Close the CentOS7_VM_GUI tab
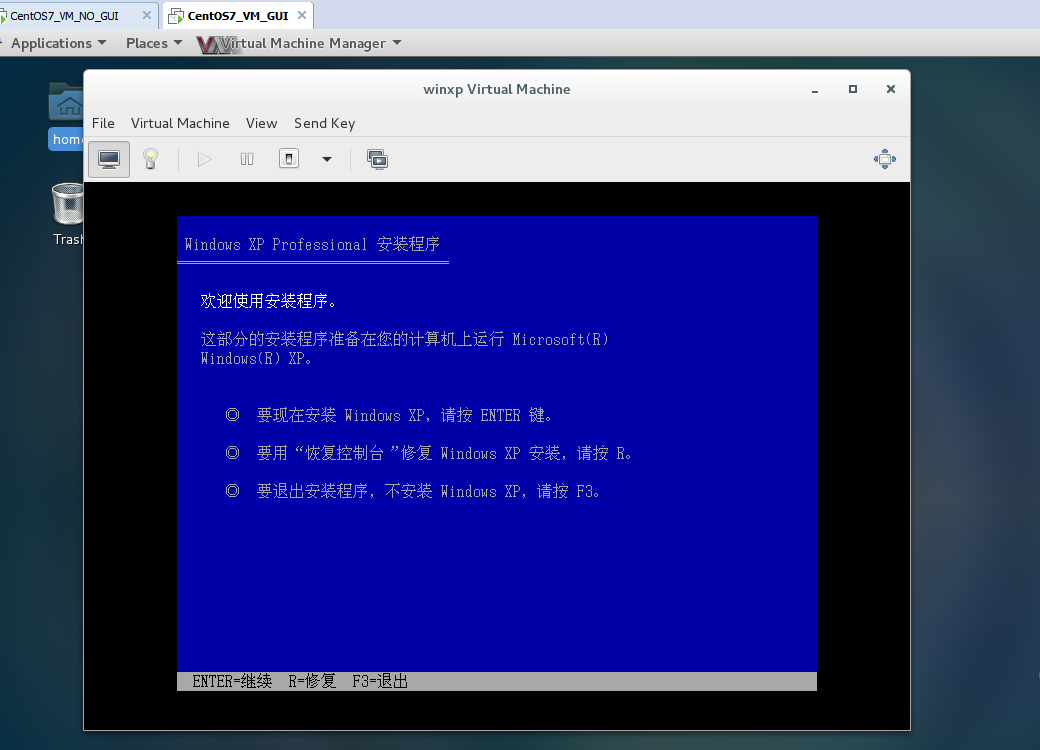This screenshot has width=1040, height=750. point(301,16)
